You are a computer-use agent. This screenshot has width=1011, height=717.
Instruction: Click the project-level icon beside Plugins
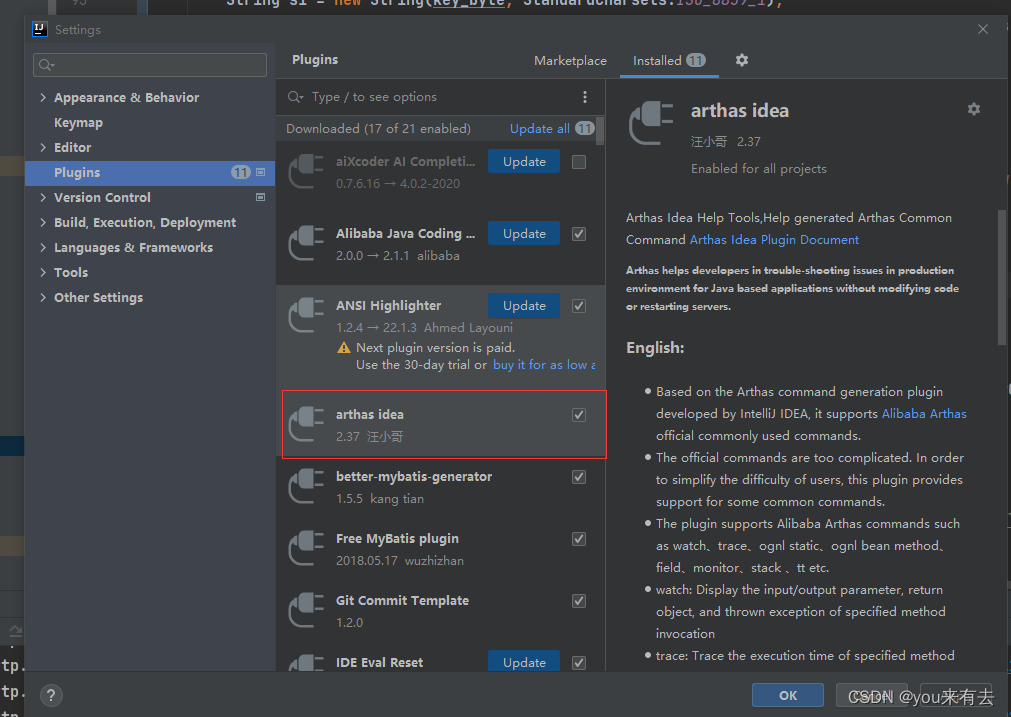[260, 172]
